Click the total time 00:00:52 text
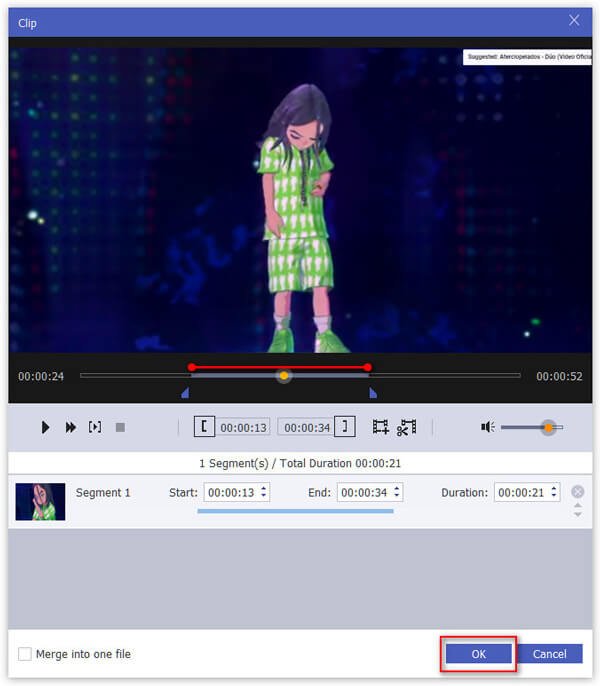This screenshot has height=686, width=600. 559,376
